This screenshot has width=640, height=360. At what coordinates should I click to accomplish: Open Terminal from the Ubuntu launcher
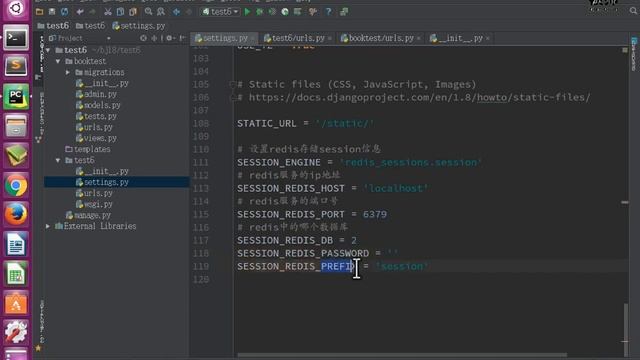(16, 38)
